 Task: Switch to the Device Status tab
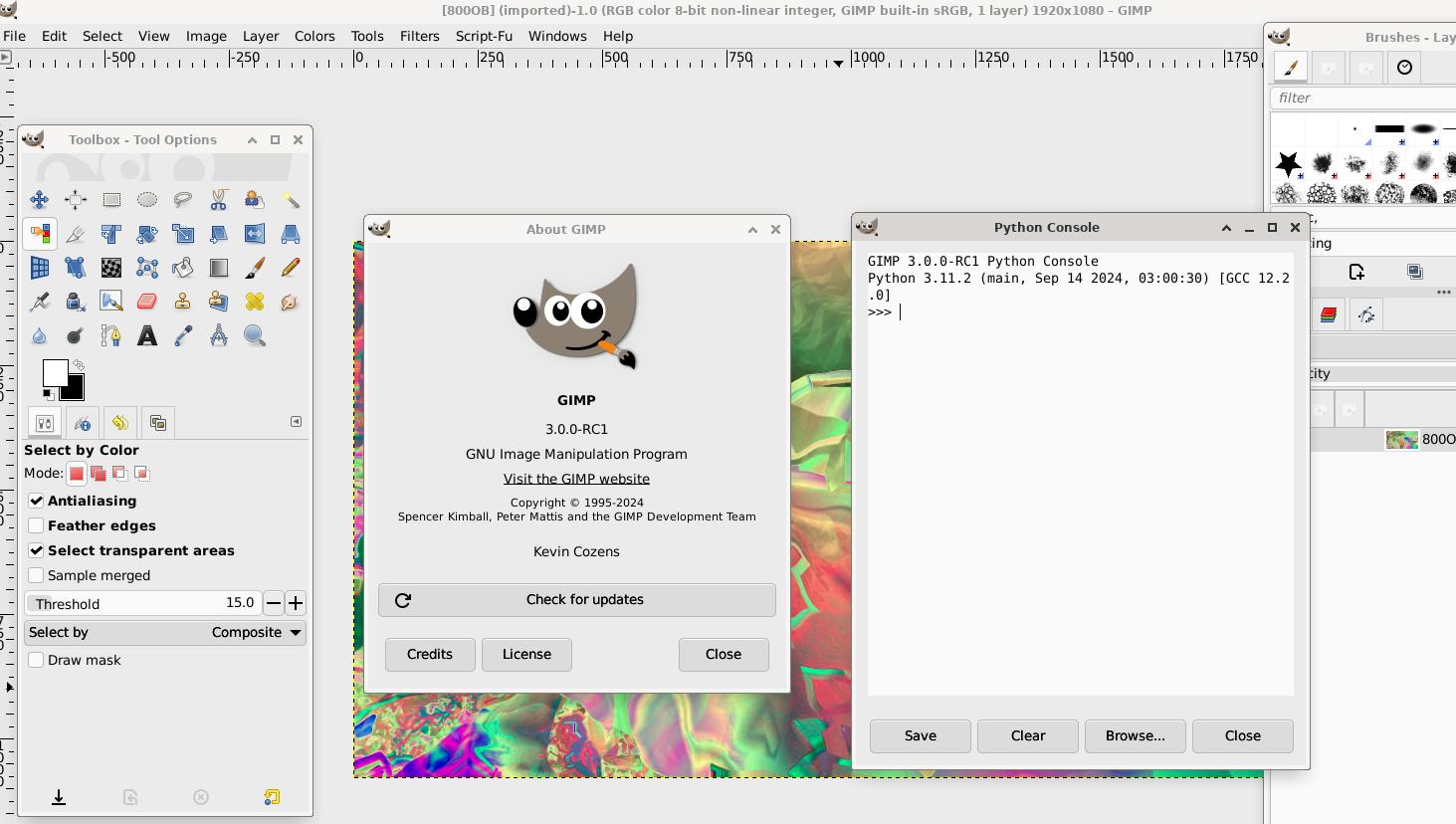click(83, 423)
